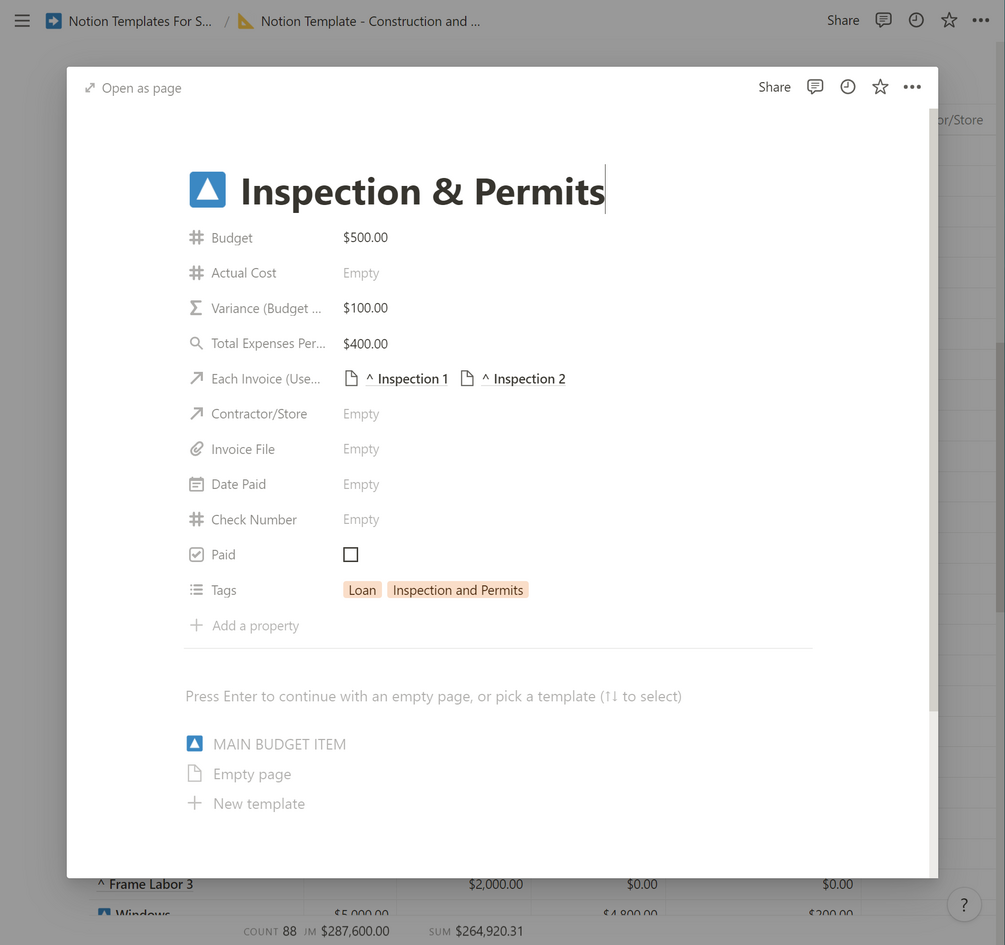Favorite this page with modal star icon
The height and width of the screenshot is (945, 1005).
click(x=880, y=87)
